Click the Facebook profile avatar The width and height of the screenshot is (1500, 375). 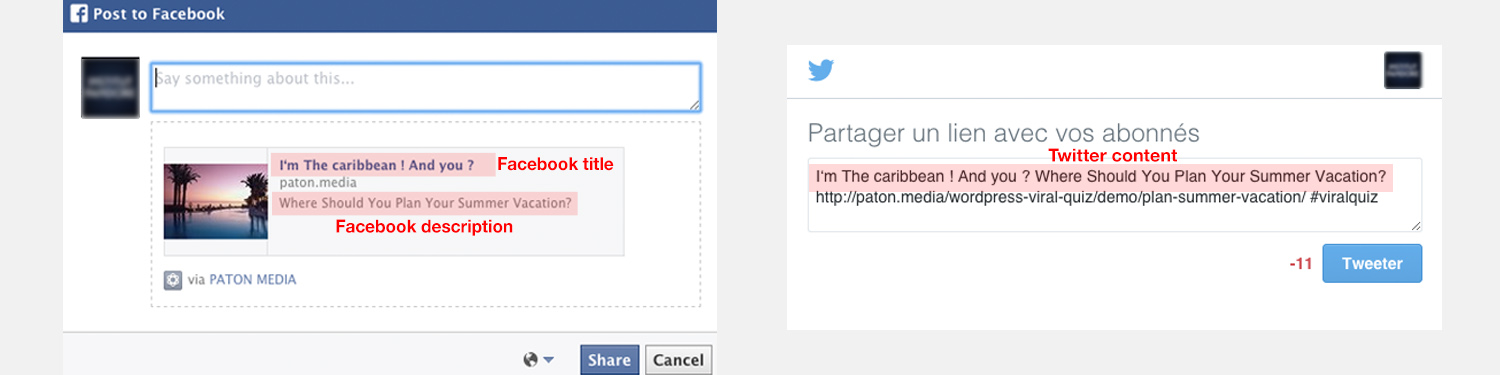pyautogui.click(x=110, y=88)
